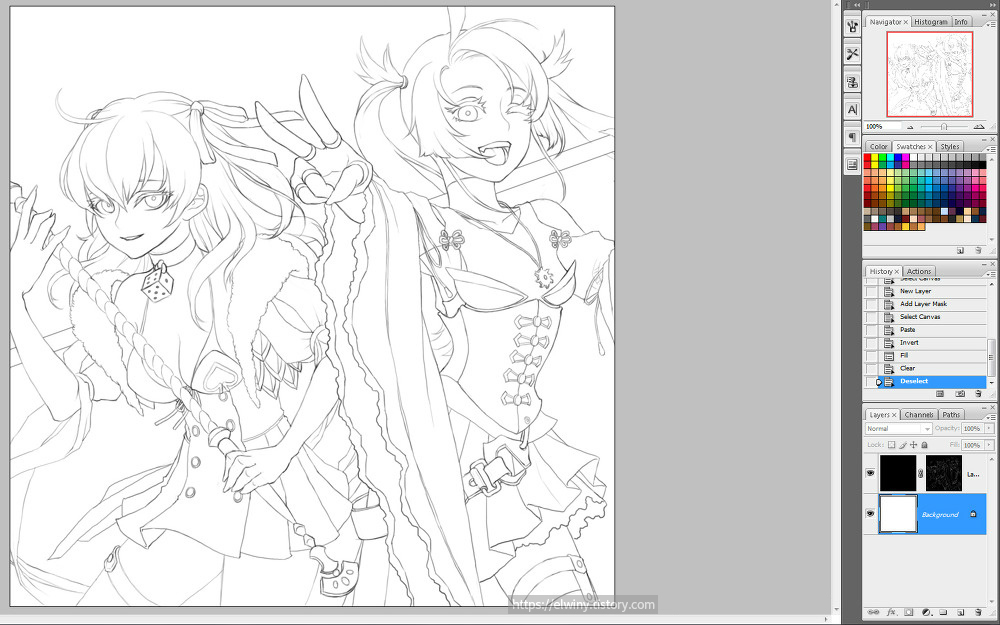Toggle Lock all

coord(924,445)
